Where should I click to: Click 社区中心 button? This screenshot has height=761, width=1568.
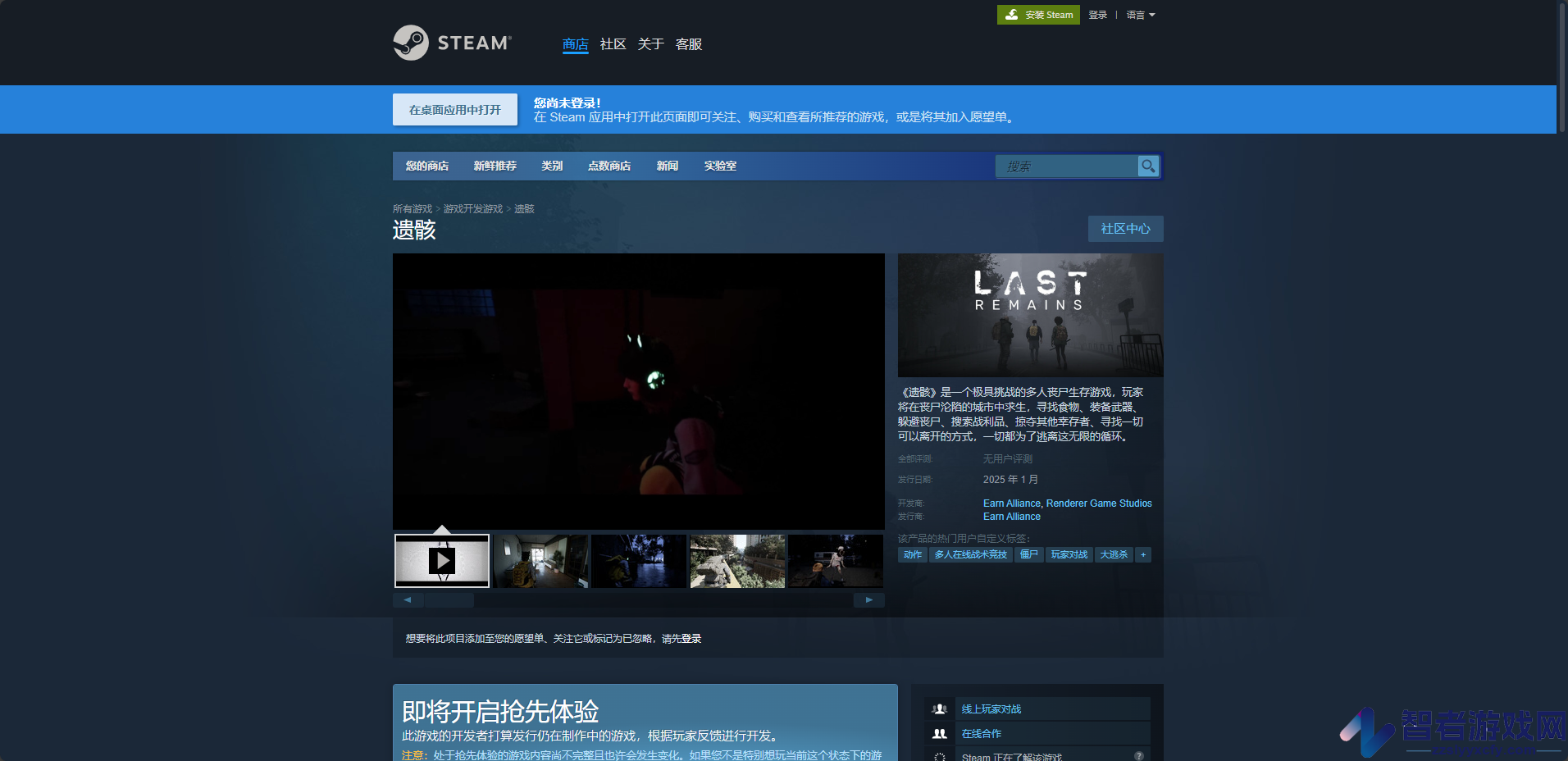[x=1126, y=229]
